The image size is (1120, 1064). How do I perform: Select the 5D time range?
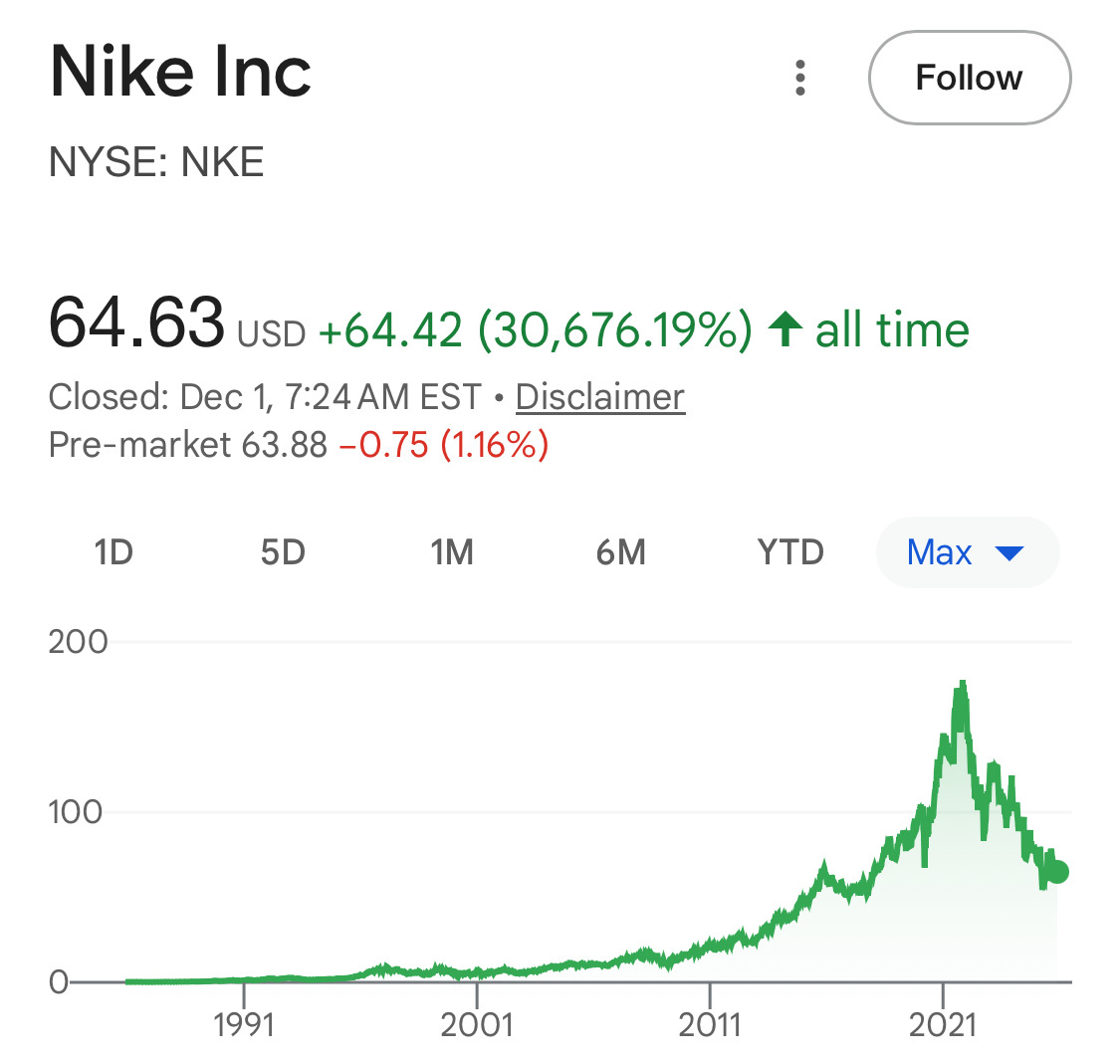pyautogui.click(x=283, y=551)
